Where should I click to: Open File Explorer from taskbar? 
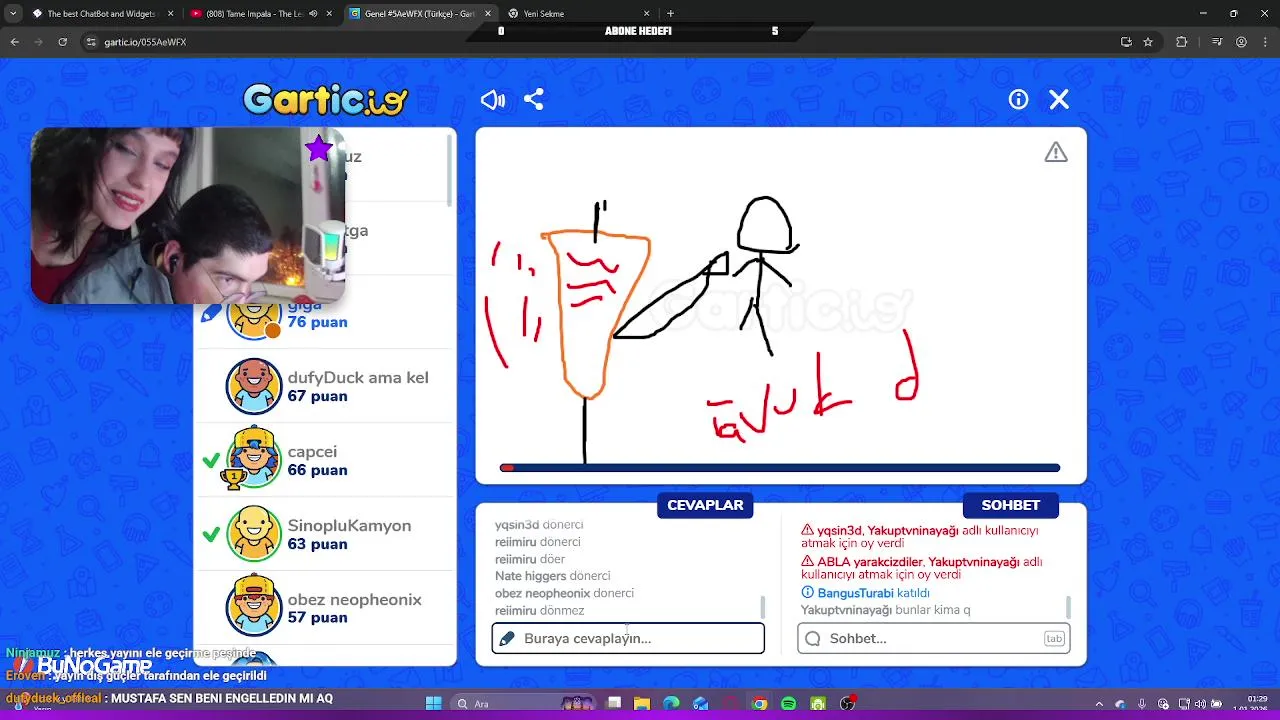[x=642, y=704]
